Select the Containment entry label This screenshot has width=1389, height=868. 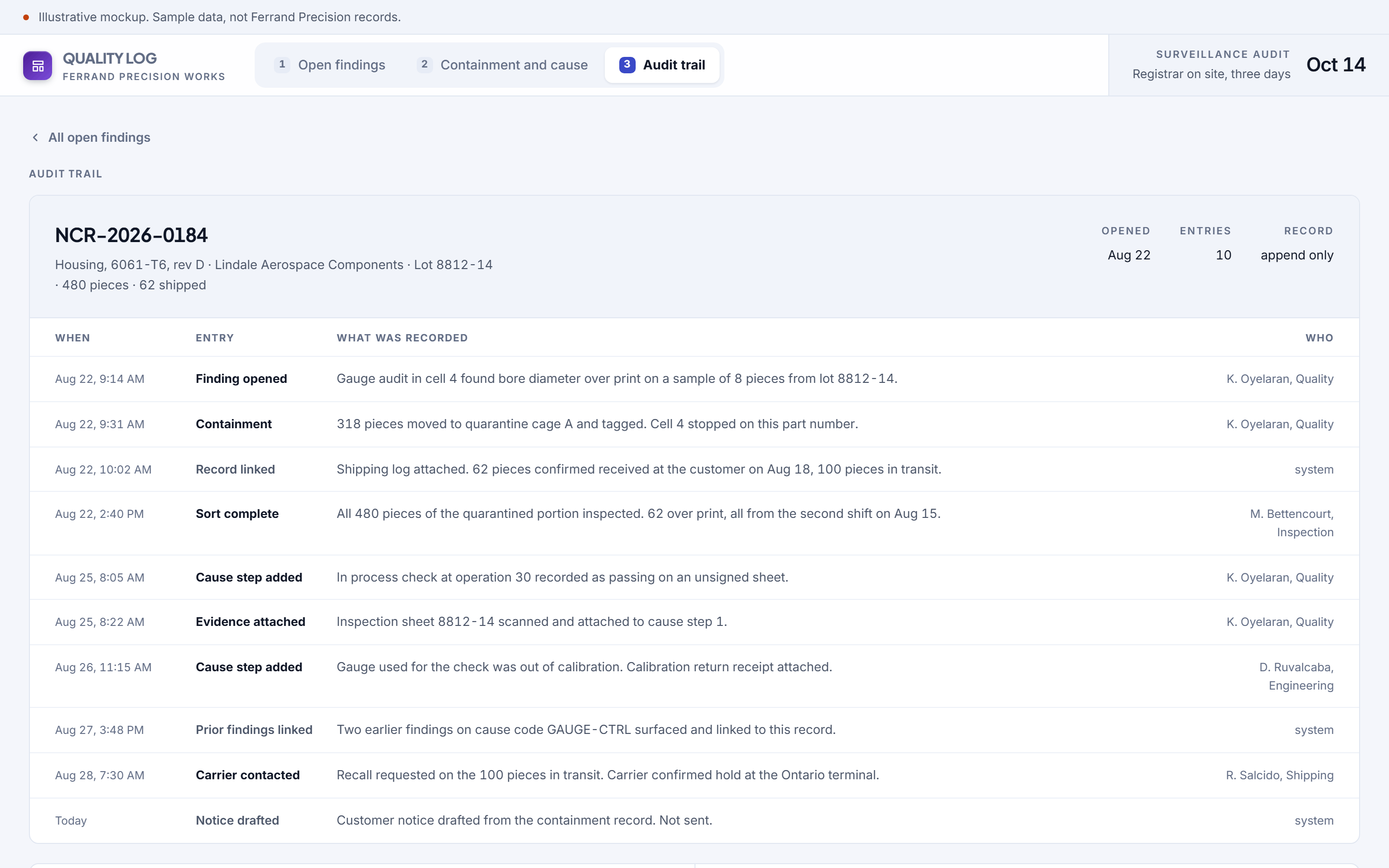pyautogui.click(x=233, y=424)
